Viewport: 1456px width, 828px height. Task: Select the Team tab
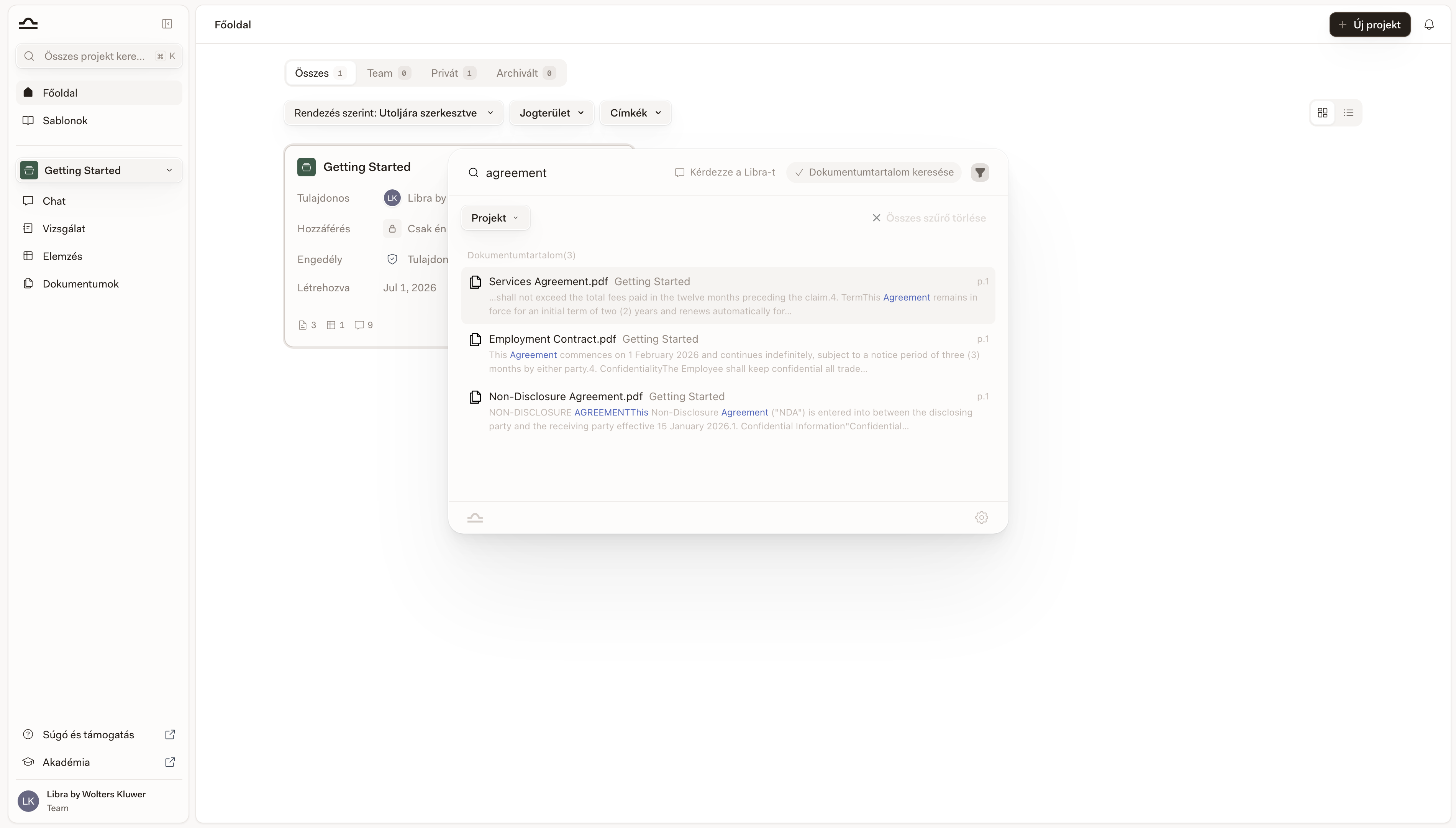click(x=389, y=73)
